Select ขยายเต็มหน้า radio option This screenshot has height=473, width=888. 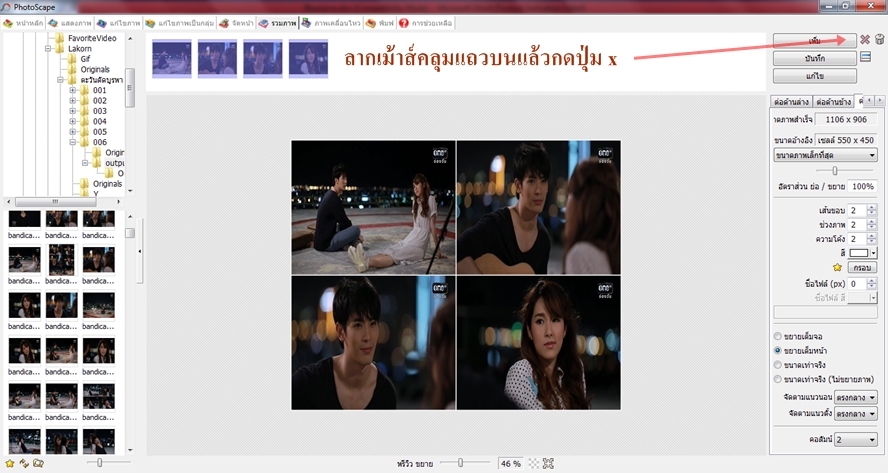point(778,351)
